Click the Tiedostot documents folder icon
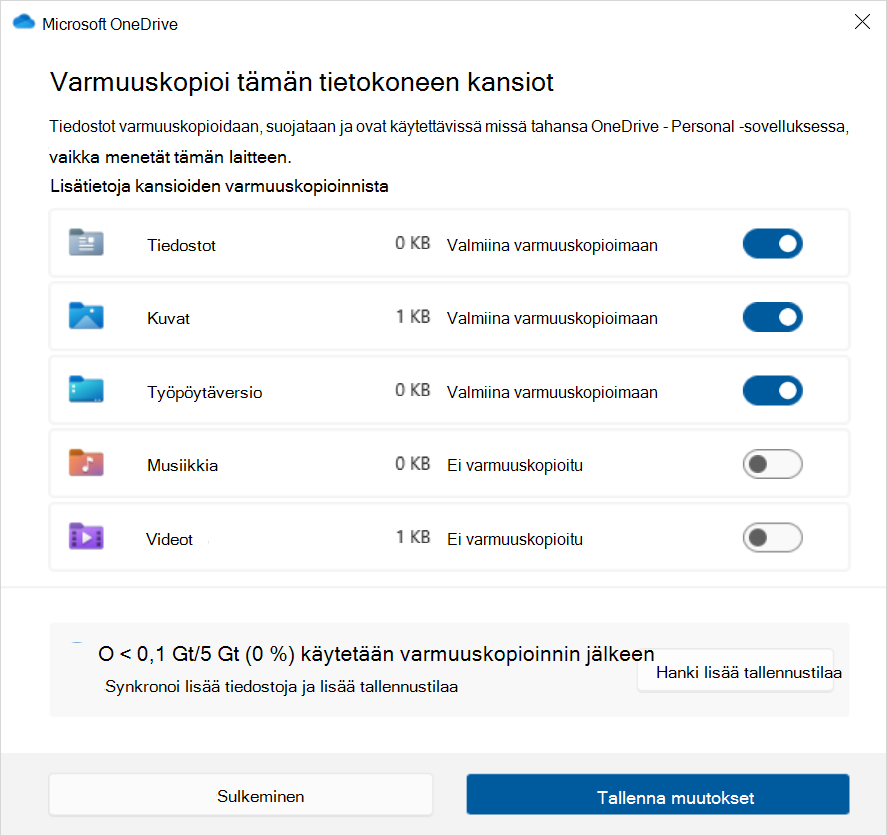This screenshot has width=887, height=836. 86,243
